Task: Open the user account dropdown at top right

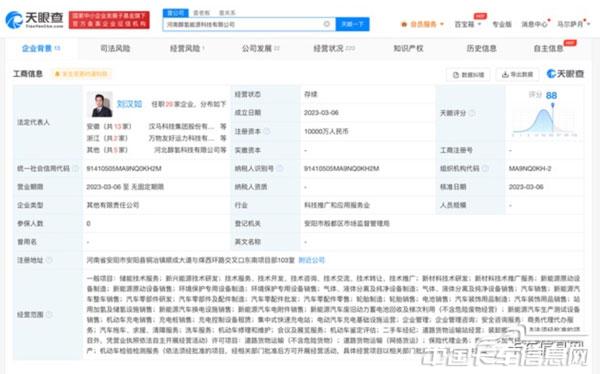Action: (572, 24)
